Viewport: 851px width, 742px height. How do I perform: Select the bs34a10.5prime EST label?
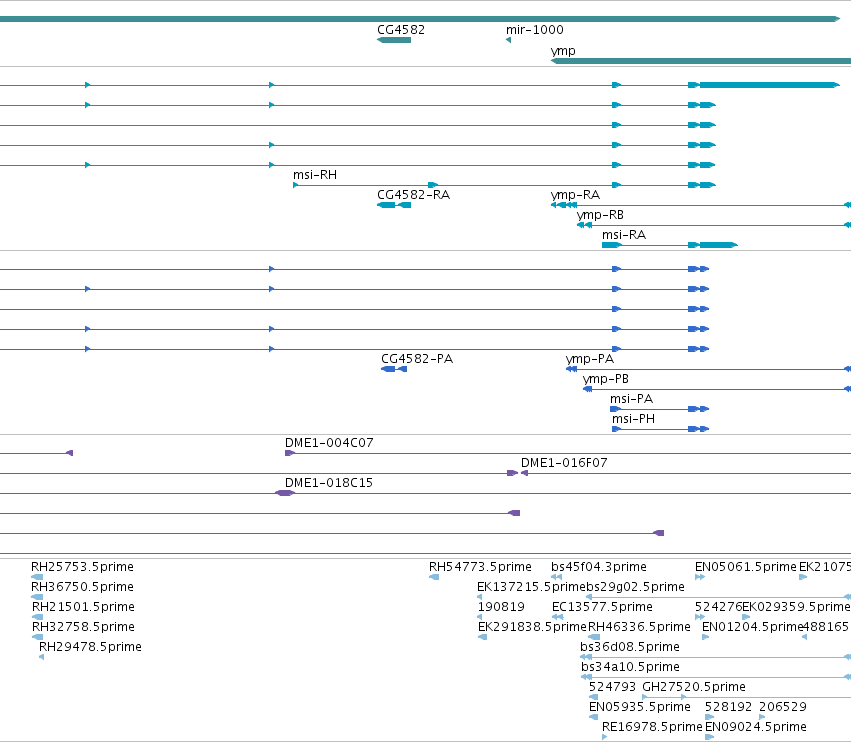click(x=630, y=667)
